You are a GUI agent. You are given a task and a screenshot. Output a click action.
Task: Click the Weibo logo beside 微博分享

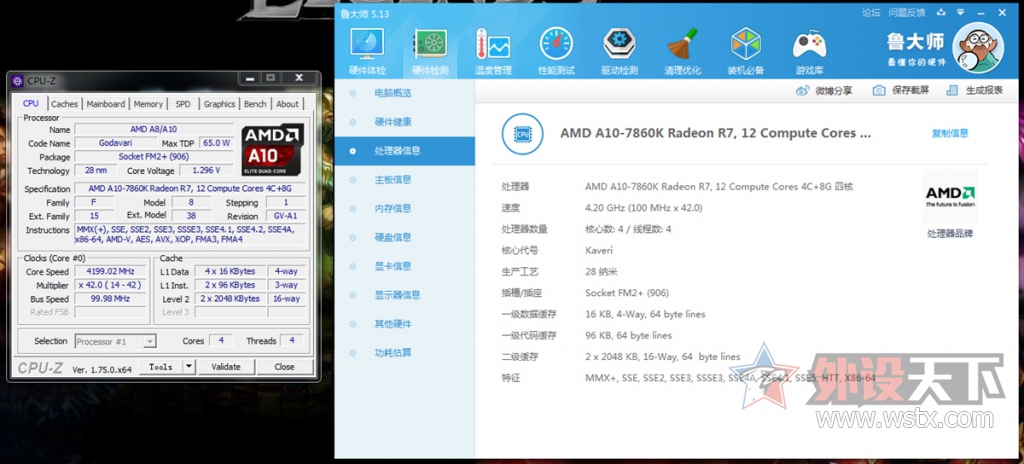tap(803, 90)
